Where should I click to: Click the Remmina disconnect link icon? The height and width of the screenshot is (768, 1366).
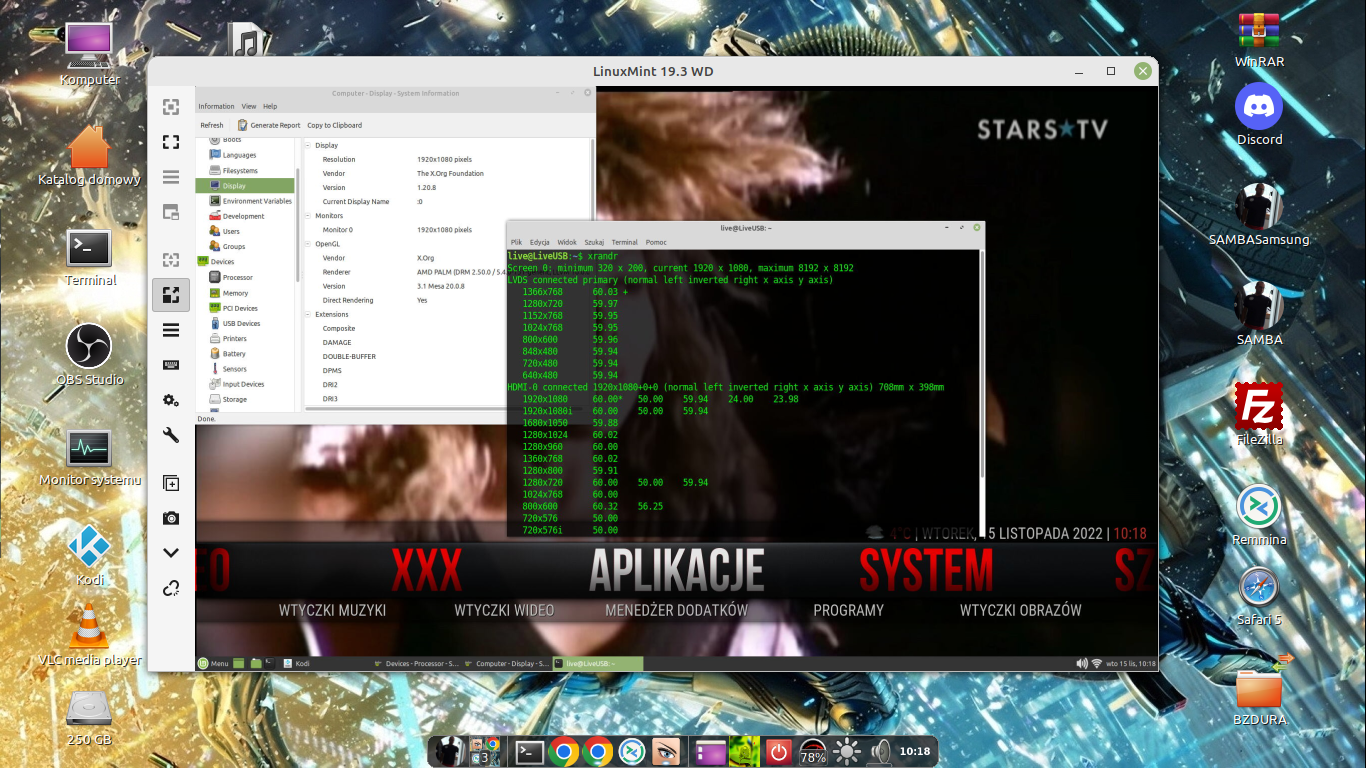click(171, 588)
